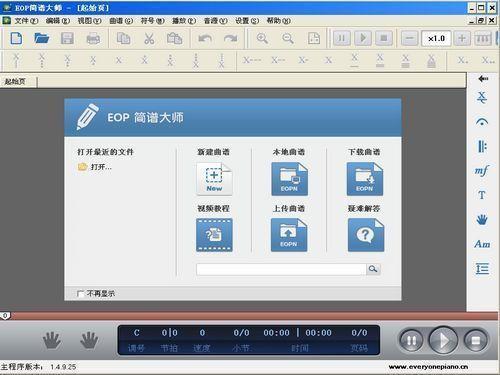The height and width of the screenshot is (375, 500).
Task: Switch to the 起始页 start page tab
Action: [15, 81]
